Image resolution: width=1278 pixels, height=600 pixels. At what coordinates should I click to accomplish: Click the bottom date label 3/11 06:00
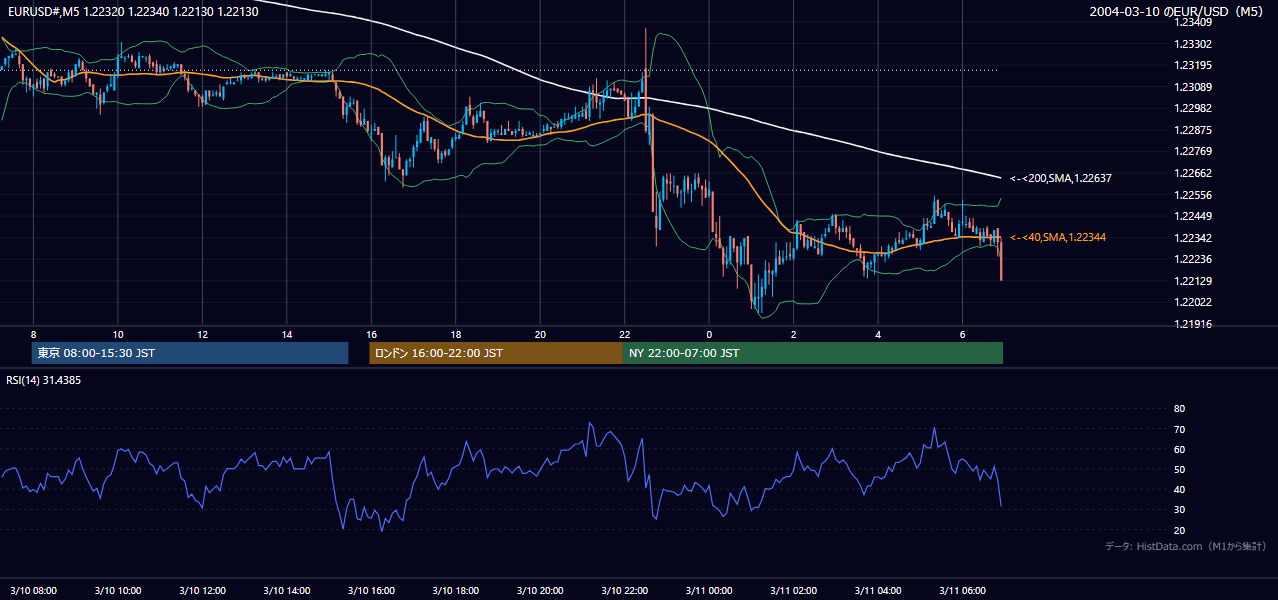[x=963, y=590]
